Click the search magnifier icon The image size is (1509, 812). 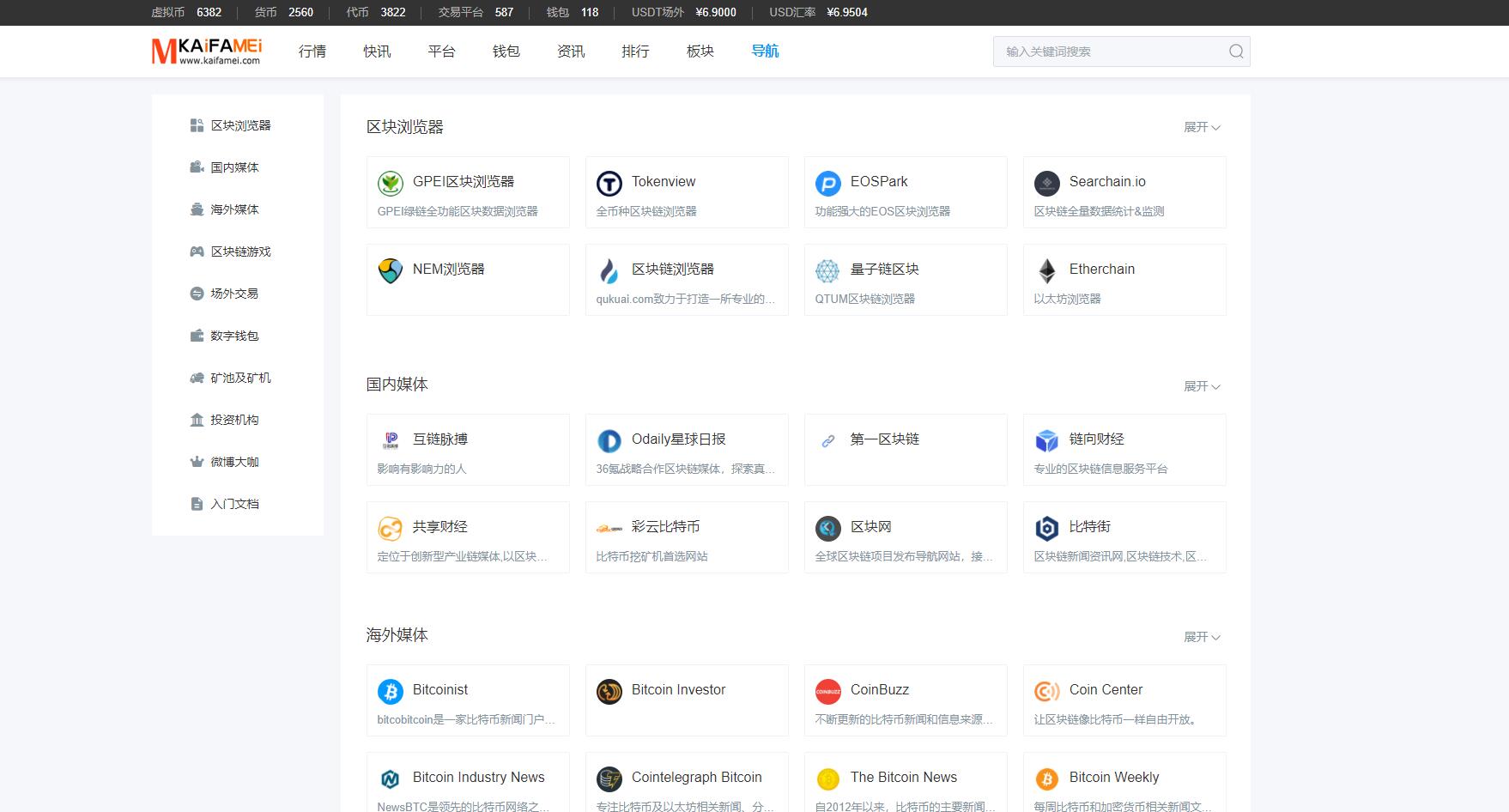pos(1235,52)
